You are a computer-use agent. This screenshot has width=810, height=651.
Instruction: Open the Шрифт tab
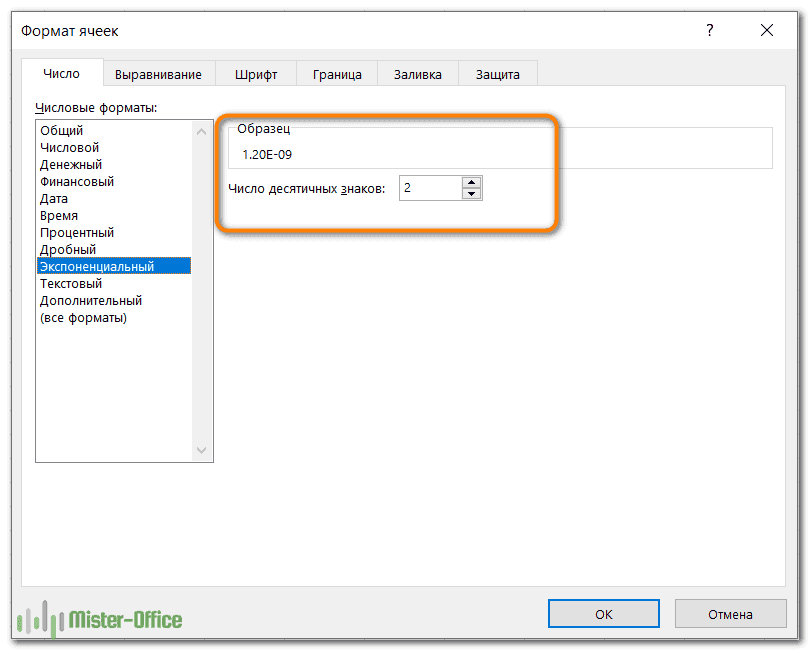click(x=256, y=75)
